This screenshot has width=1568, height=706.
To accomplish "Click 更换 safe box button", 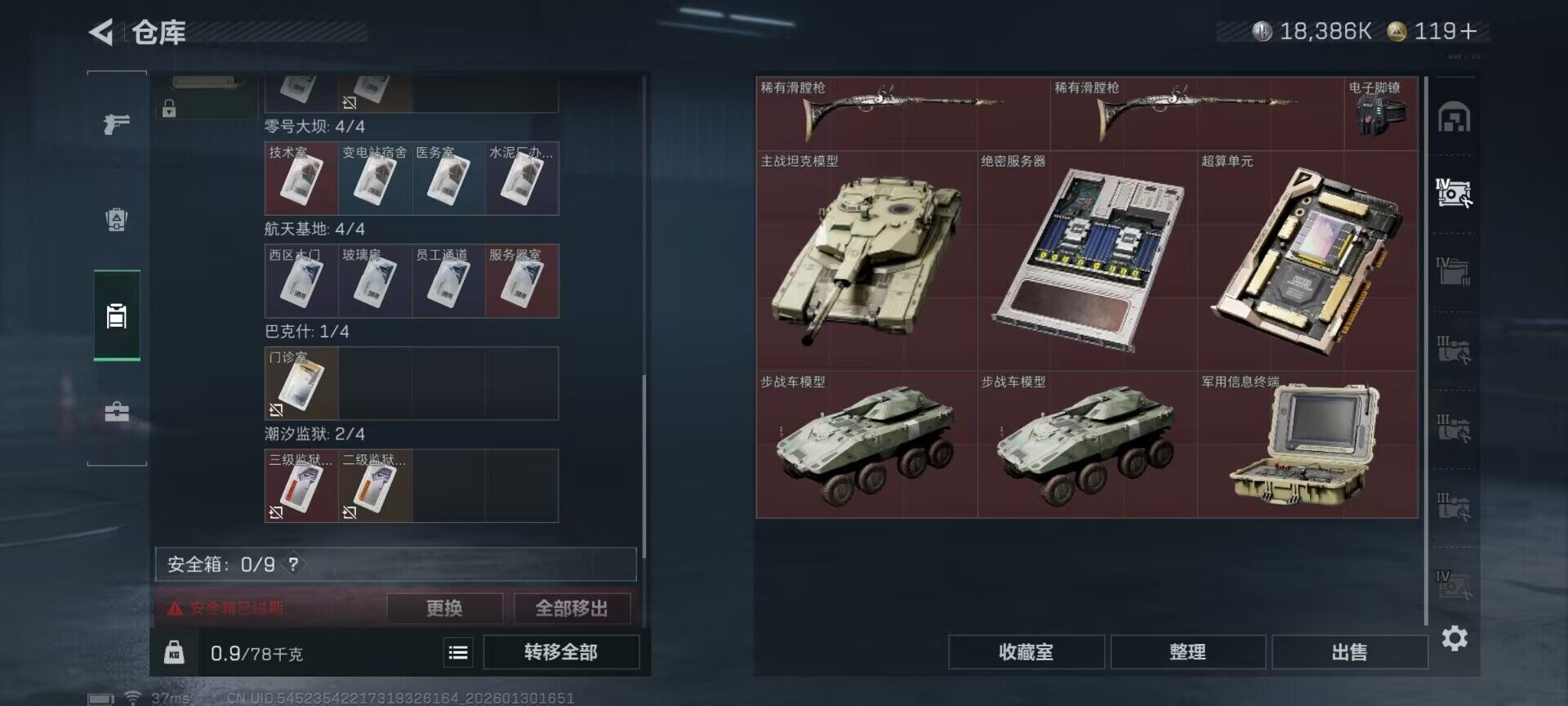I will coord(444,608).
